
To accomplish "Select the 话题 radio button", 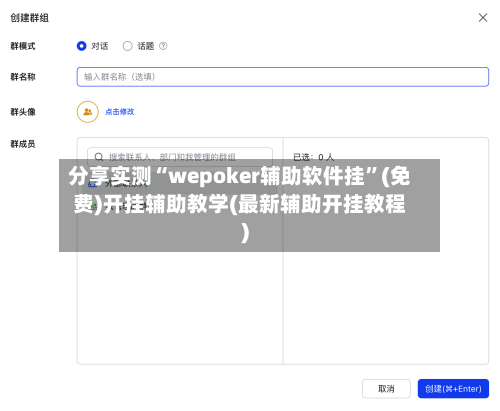I will 127,46.
